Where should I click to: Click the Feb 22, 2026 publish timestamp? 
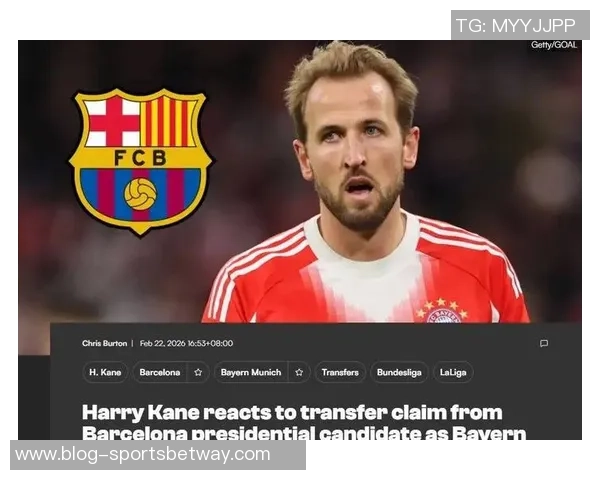pos(186,343)
